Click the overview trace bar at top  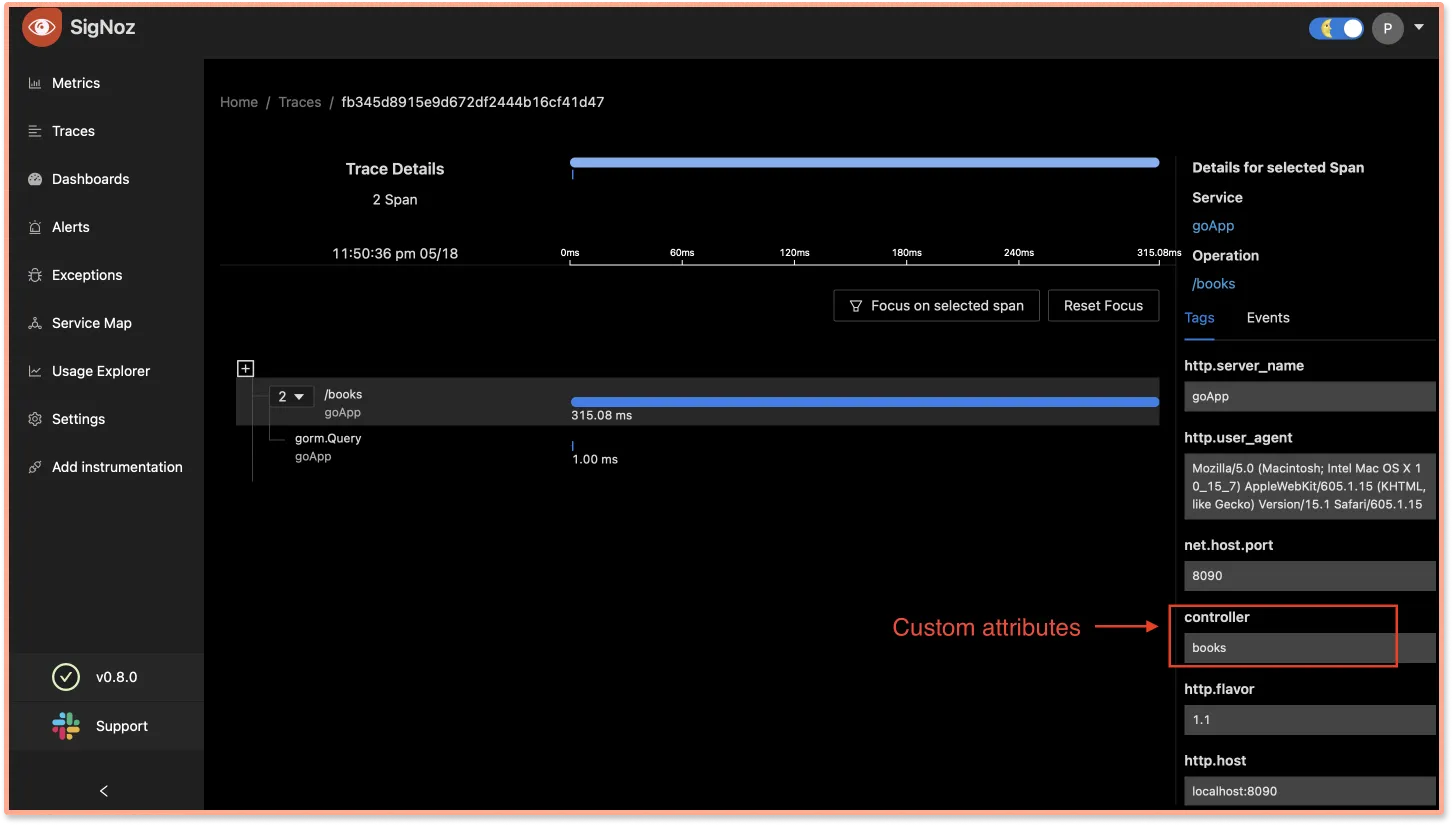[865, 162]
